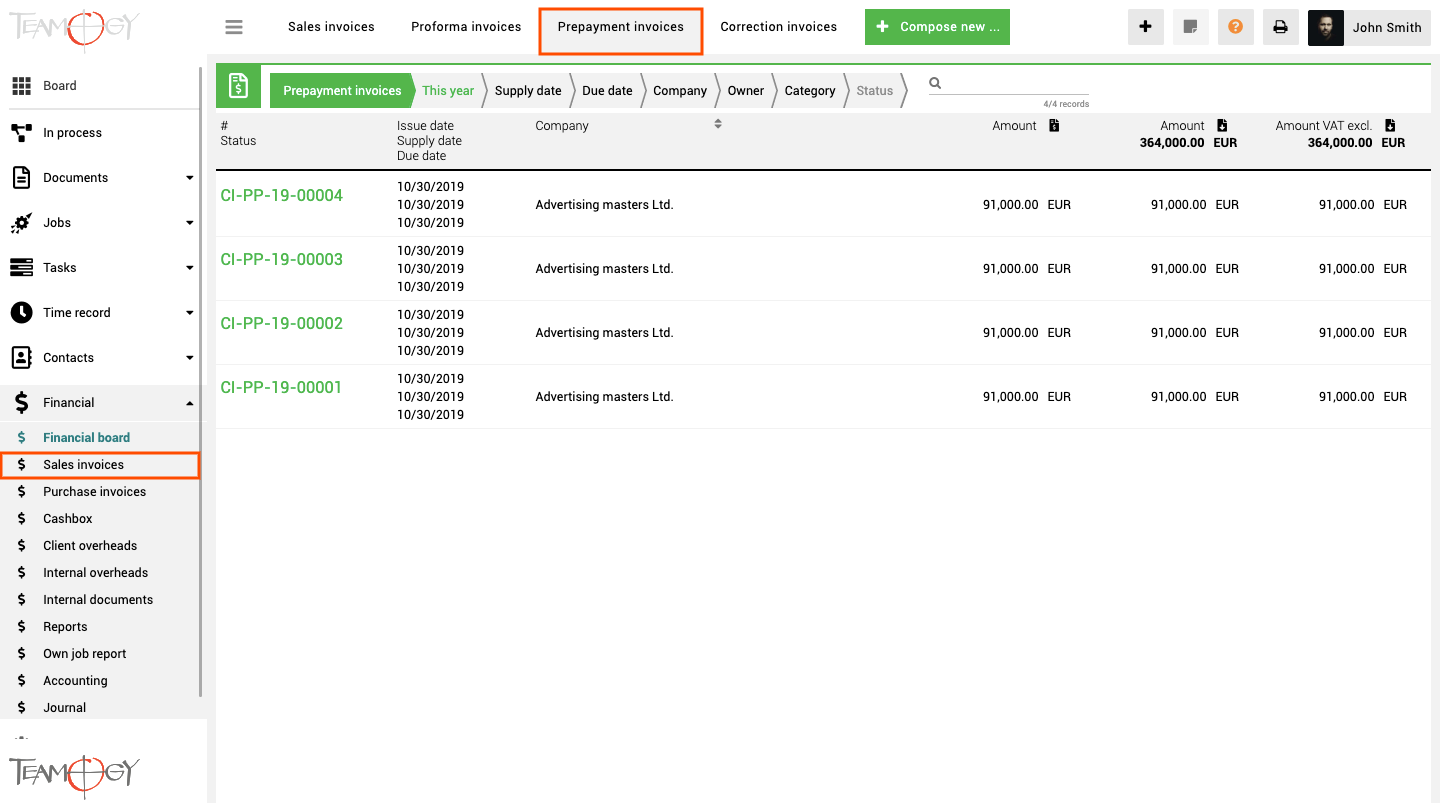Click the search magnifier icon

point(935,83)
